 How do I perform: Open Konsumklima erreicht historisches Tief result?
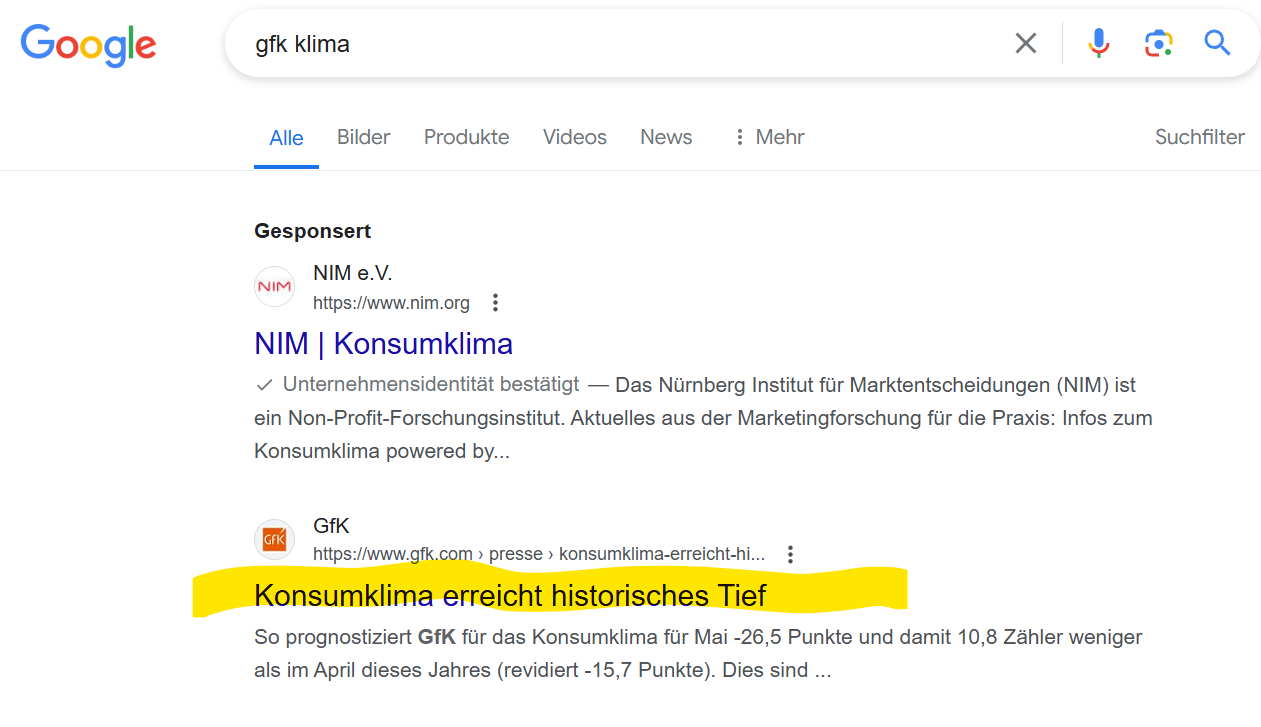(510, 595)
